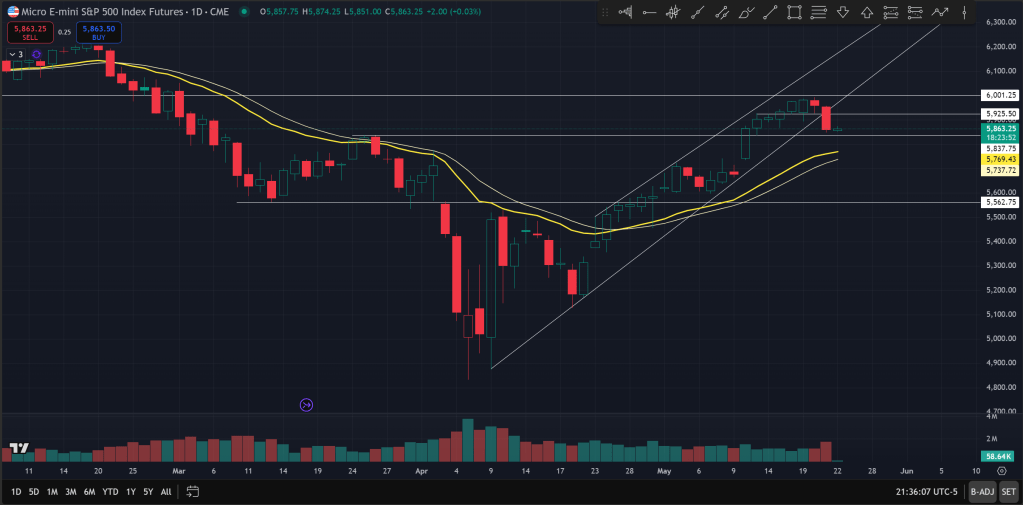Screen dimensions: 1023x505
Task: Toggle the SET settlement price option
Action: pos(1008,492)
